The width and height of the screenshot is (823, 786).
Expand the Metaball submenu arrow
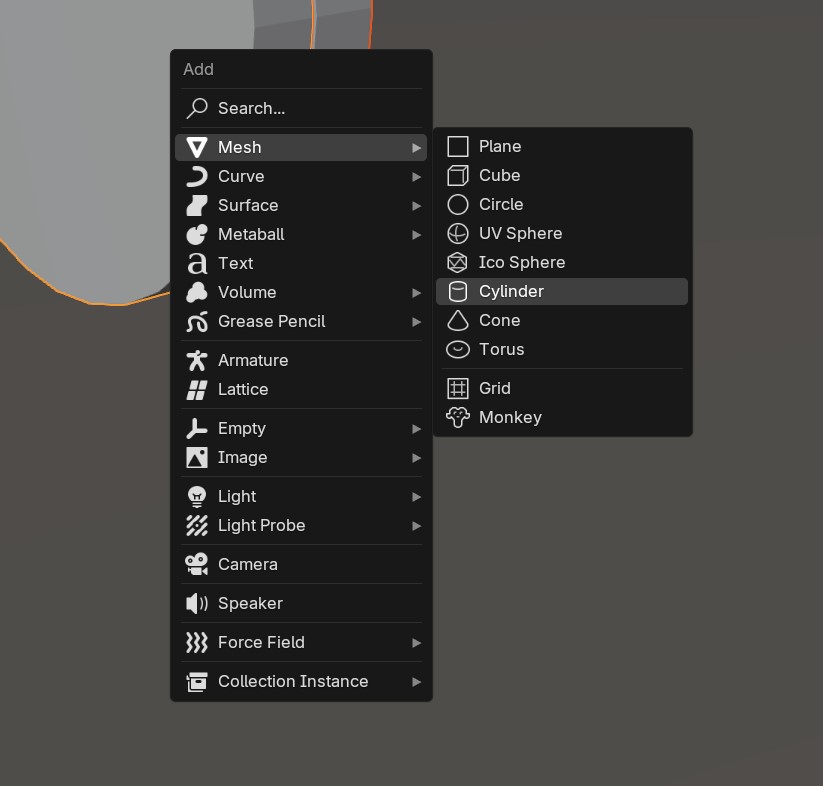[x=416, y=235]
